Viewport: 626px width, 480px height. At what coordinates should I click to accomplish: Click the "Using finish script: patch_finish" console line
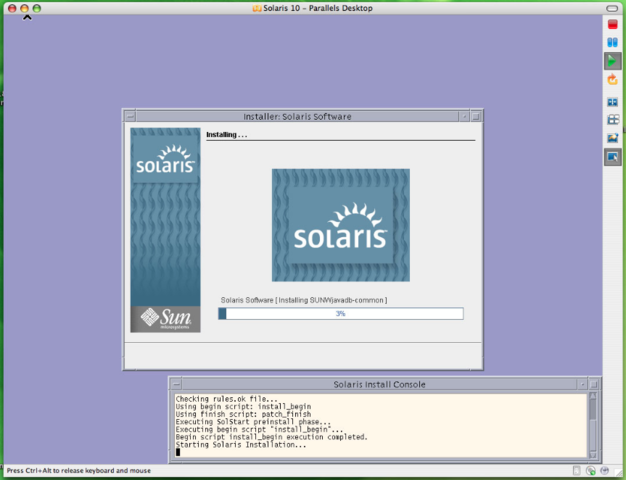243,414
